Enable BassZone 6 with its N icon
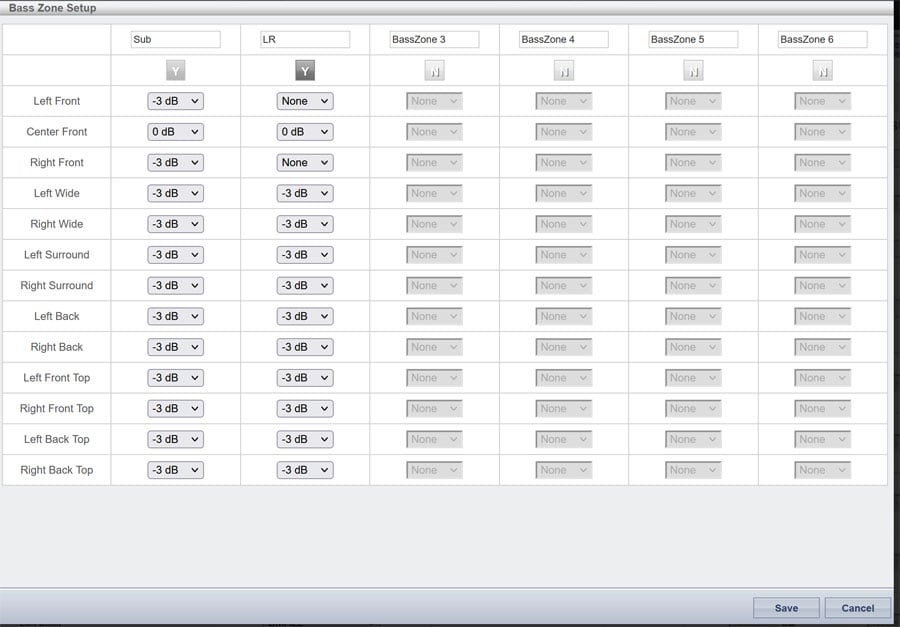 point(822,71)
